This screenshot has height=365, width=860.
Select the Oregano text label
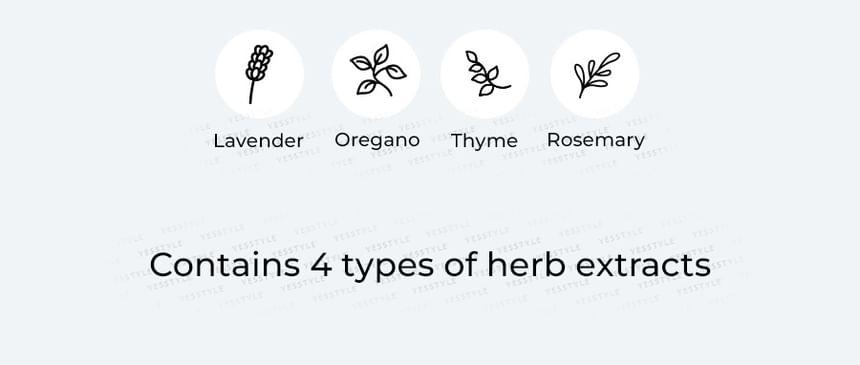pos(377,140)
